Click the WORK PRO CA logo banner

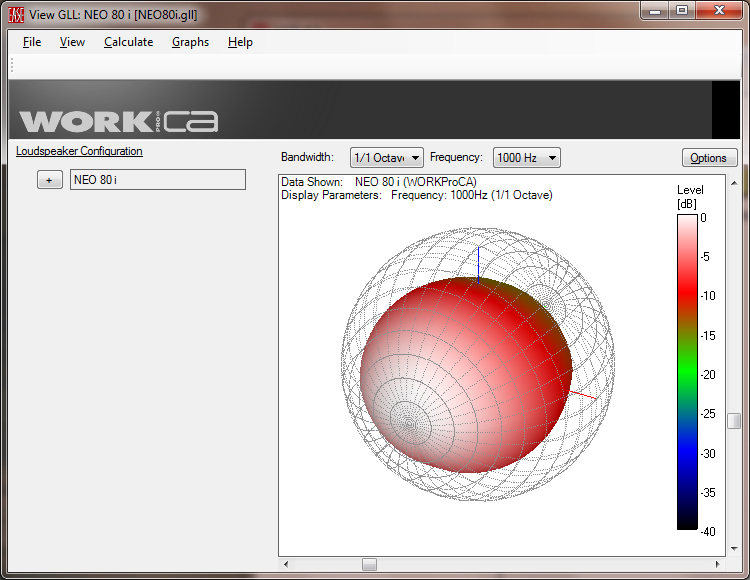click(118, 121)
